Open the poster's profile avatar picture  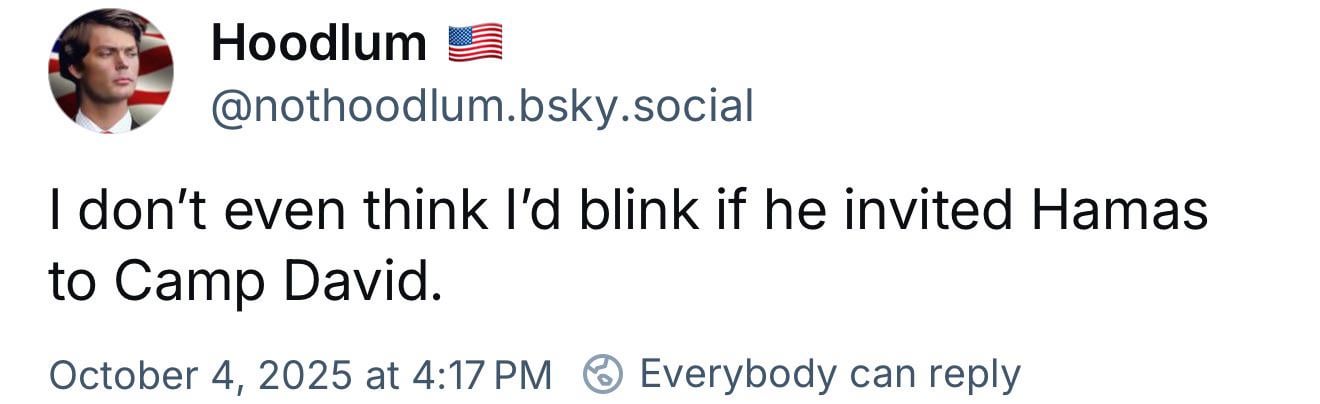click(x=110, y=70)
